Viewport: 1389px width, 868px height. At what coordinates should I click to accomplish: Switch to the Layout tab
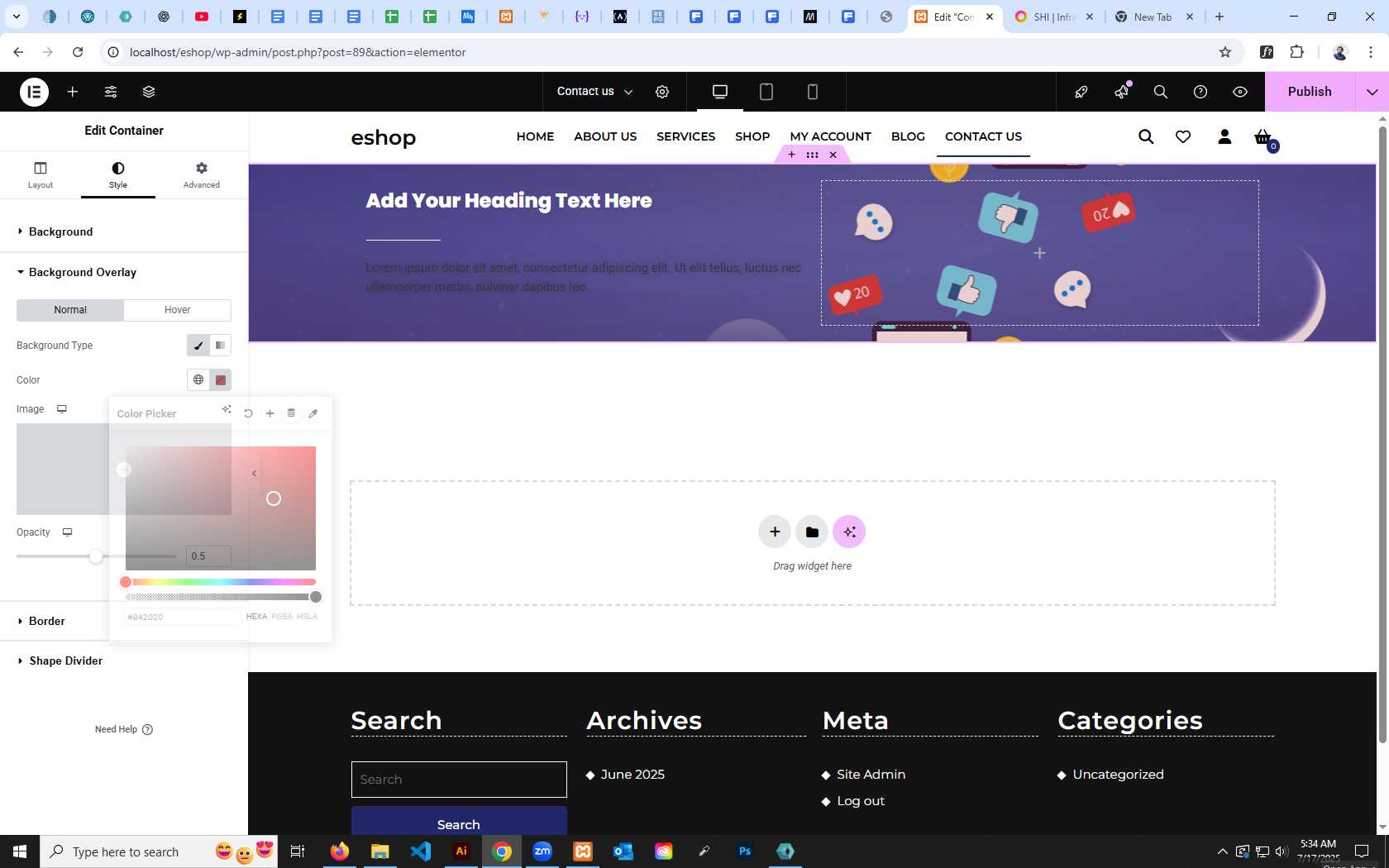point(41,174)
